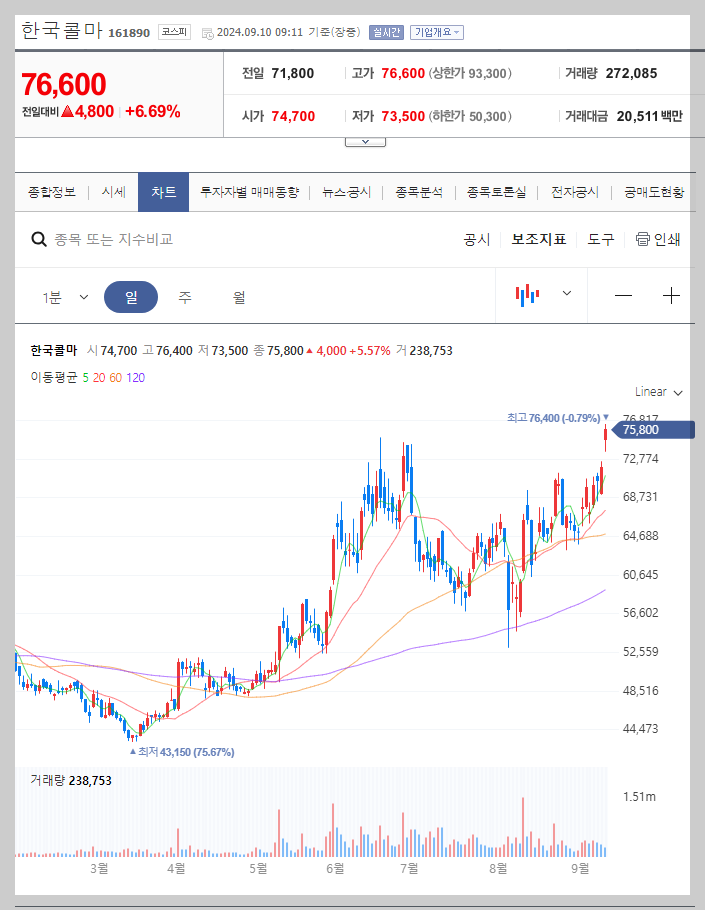Zoom out the chart with the minus icon
Screen dimensions: 705x910
[x=622, y=295]
